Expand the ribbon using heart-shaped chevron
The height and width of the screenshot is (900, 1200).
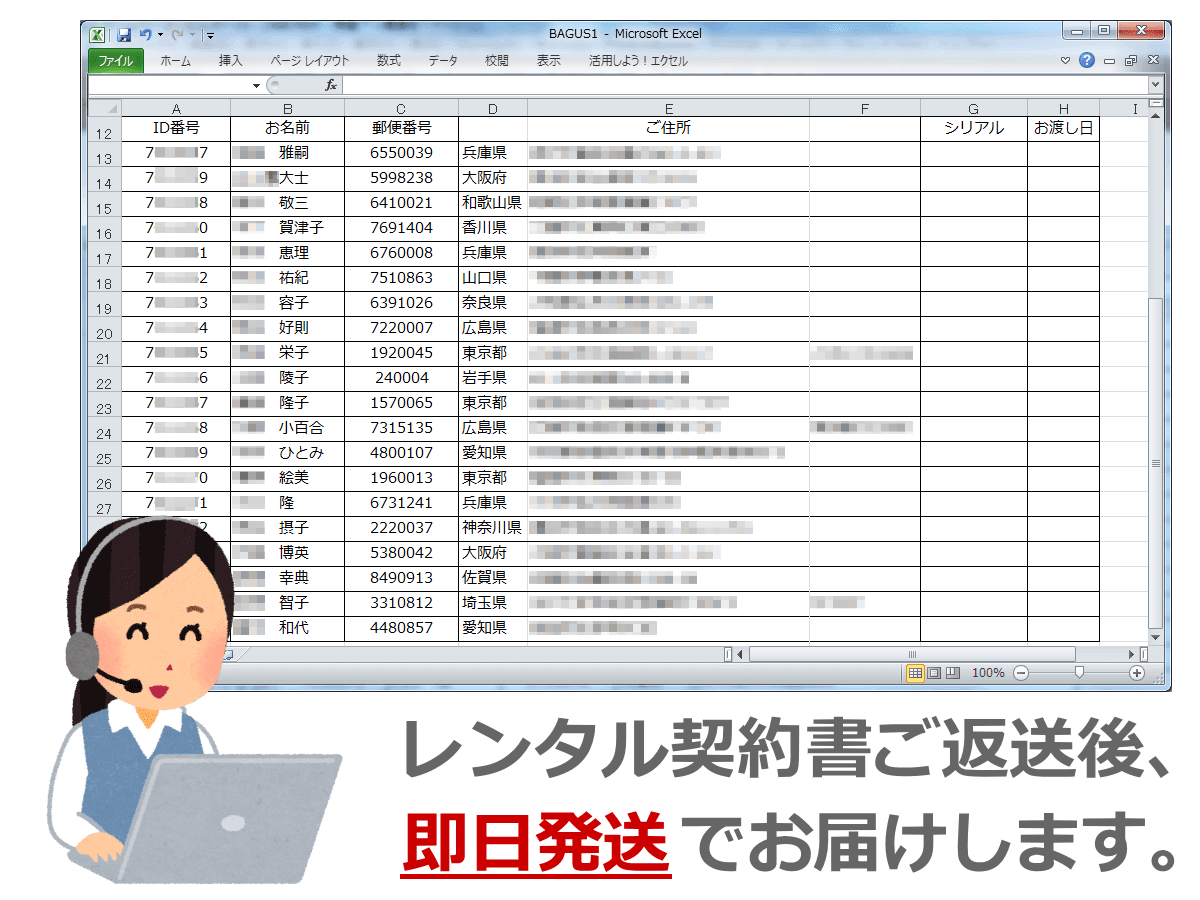[x=1066, y=61]
